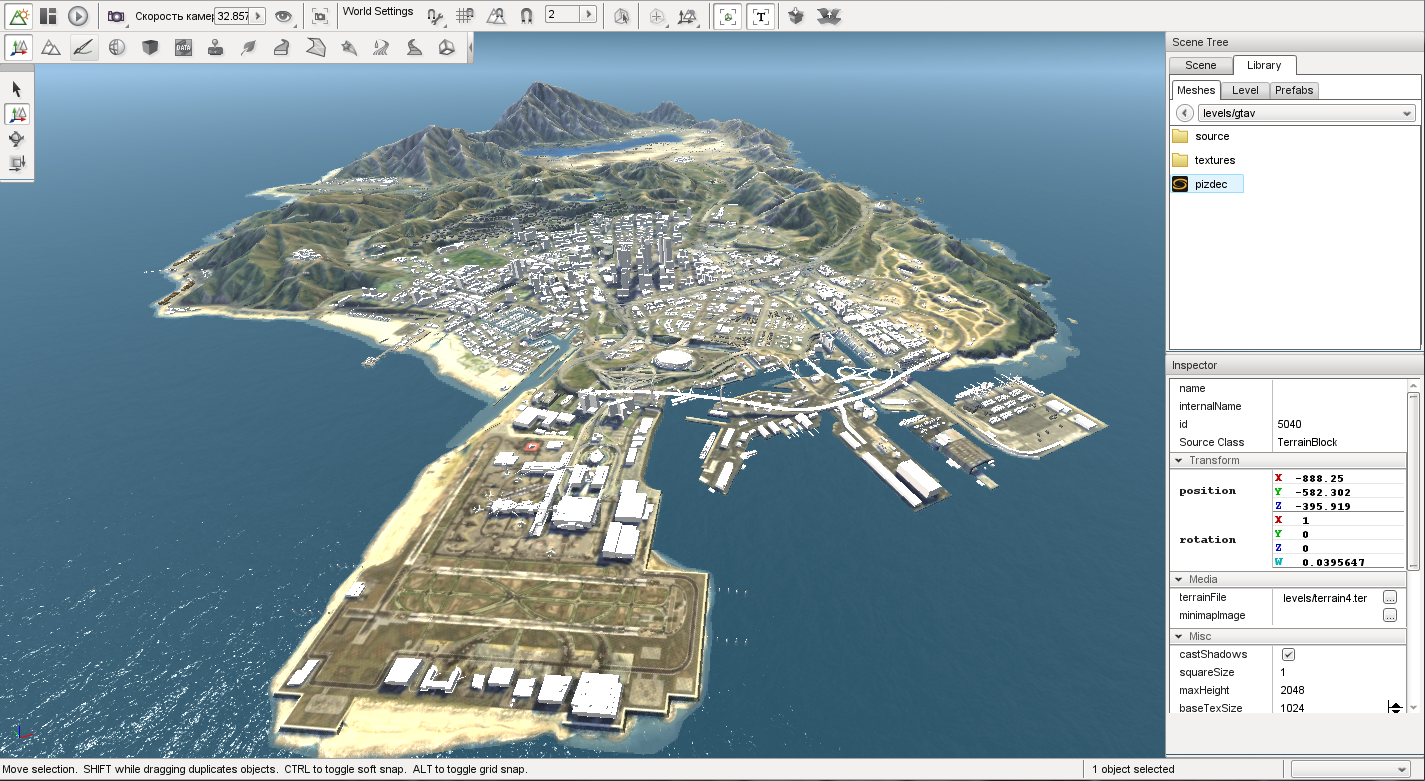1425x781 pixels.
Task: Open the GUI Editor layout icon
Action: [x=48, y=16]
